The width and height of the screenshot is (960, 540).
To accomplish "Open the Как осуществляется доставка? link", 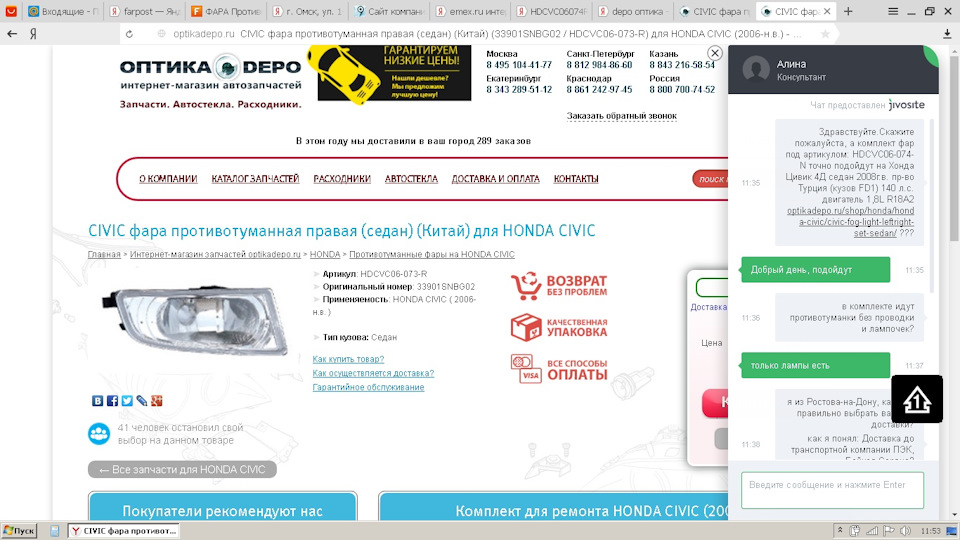I will 373,373.
